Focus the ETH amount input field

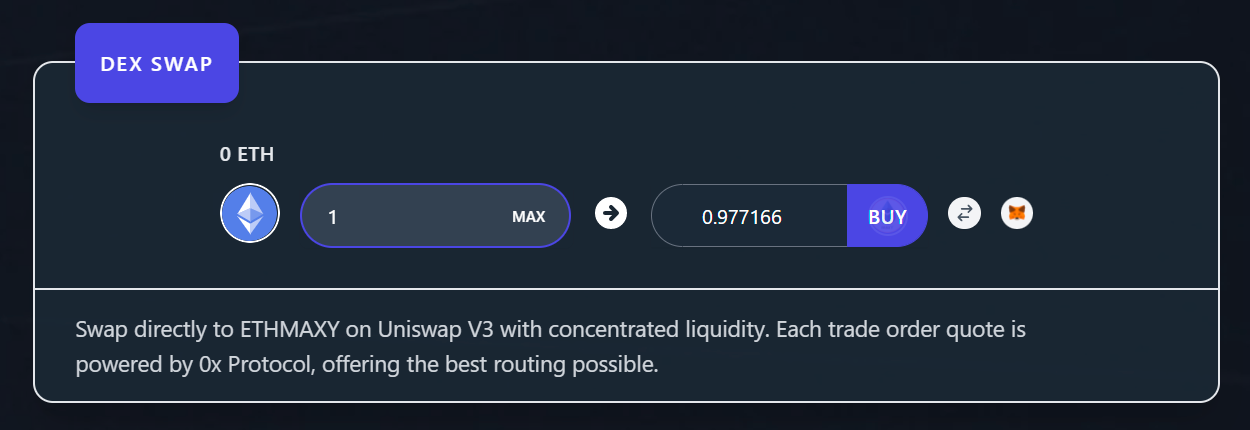click(x=410, y=215)
